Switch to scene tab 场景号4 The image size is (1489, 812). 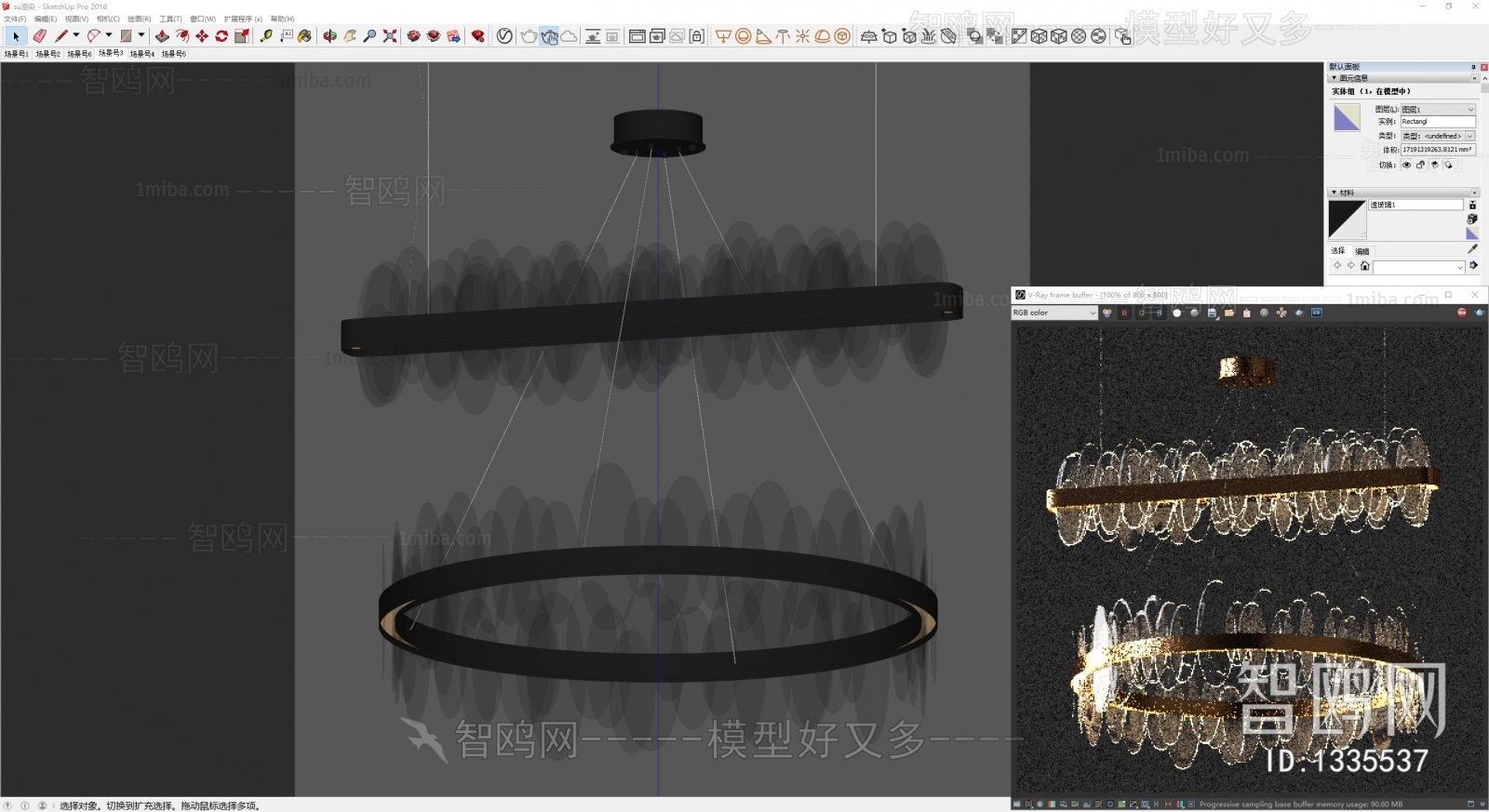pyautogui.click(x=142, y=54)
